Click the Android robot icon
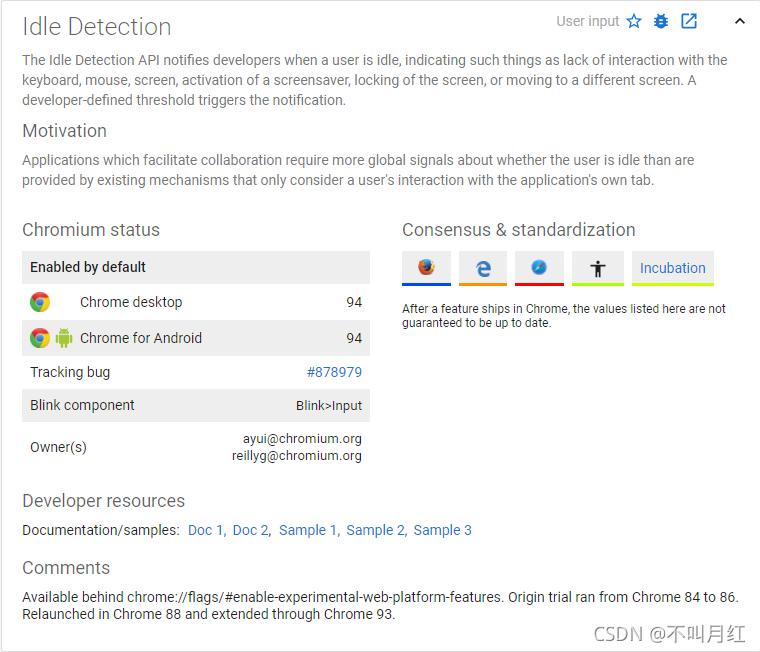 click(x=64, y=338)
